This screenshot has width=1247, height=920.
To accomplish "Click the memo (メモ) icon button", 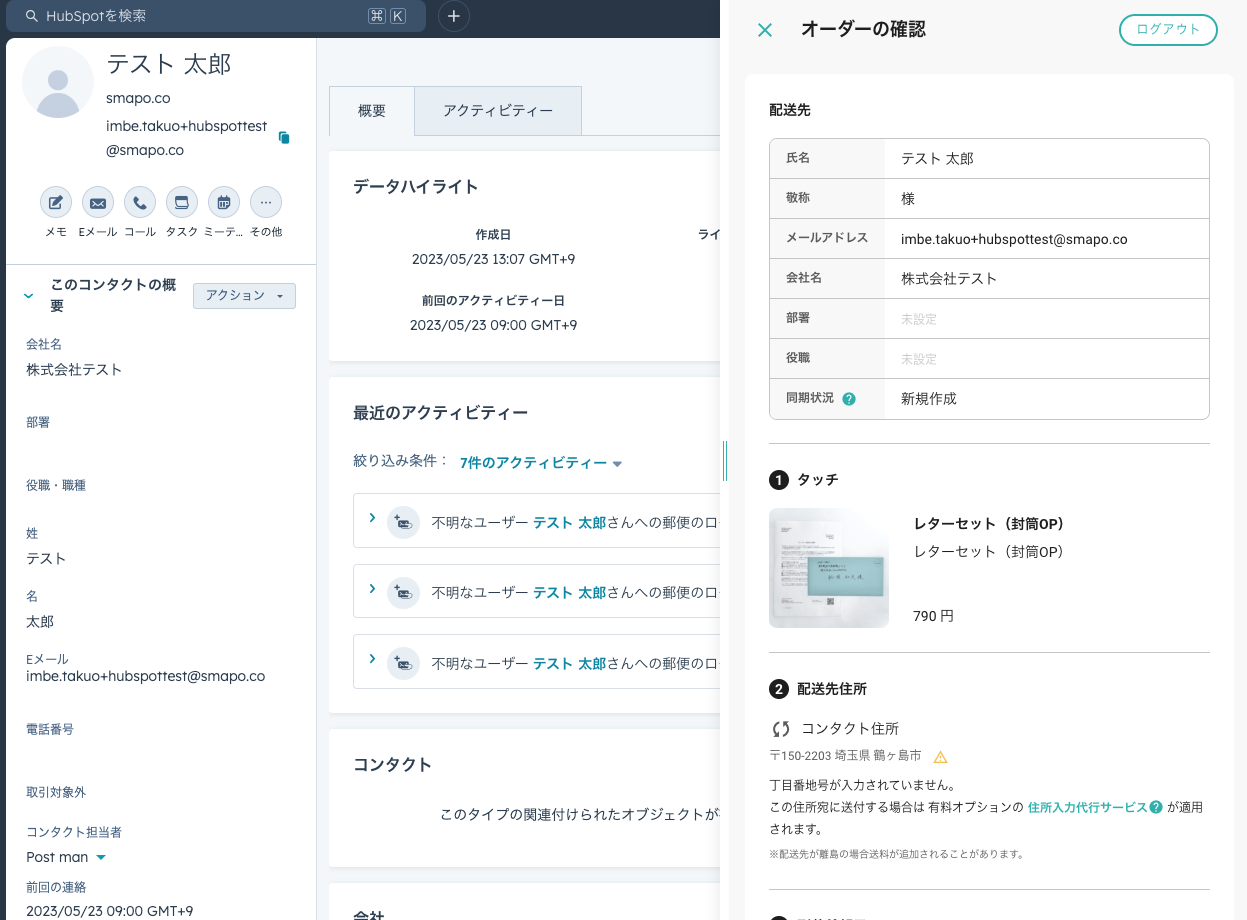I will pos(56,203).
